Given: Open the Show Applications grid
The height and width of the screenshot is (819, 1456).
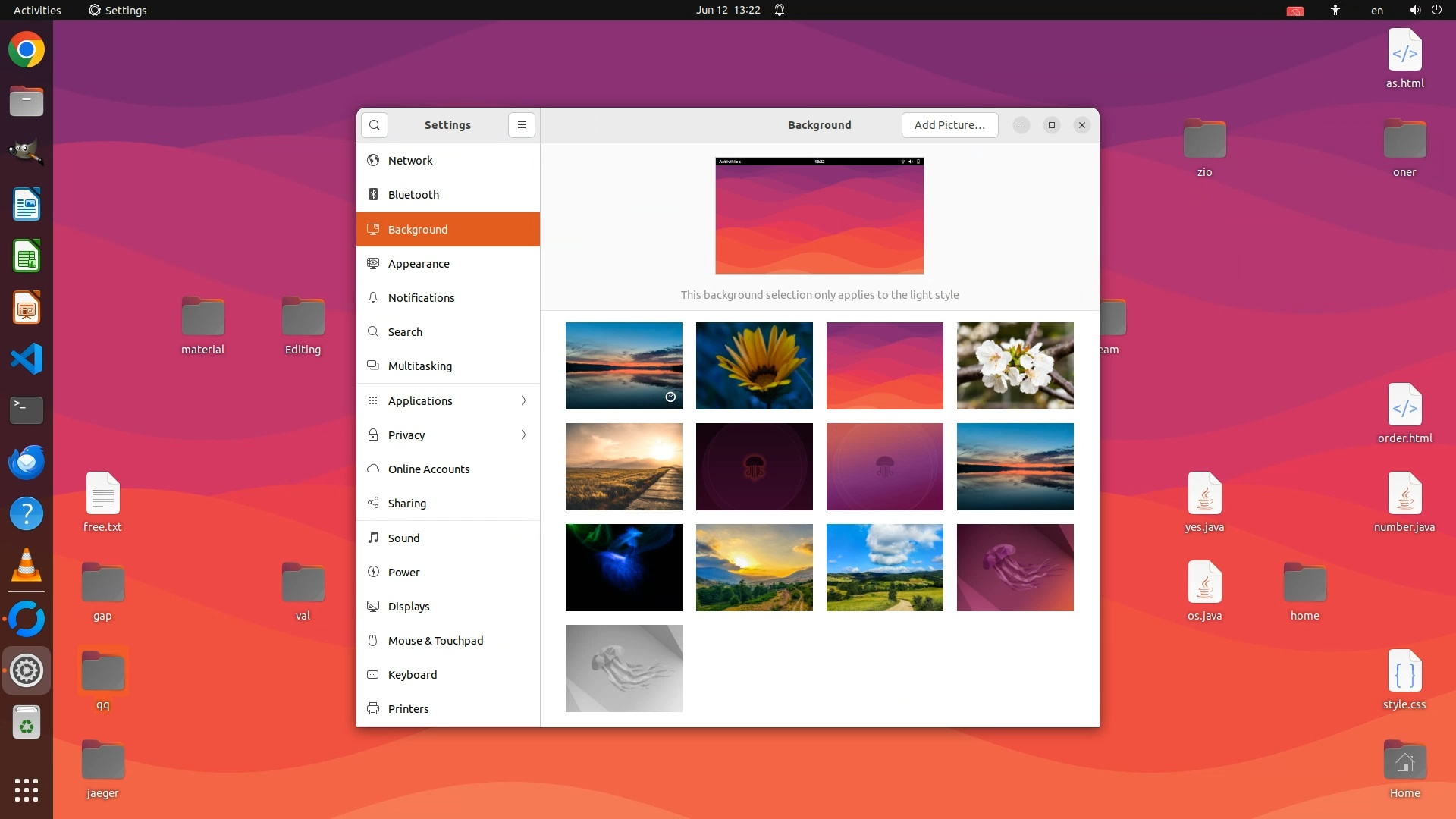Looking at the screenshot, I should tap(27, 789).
